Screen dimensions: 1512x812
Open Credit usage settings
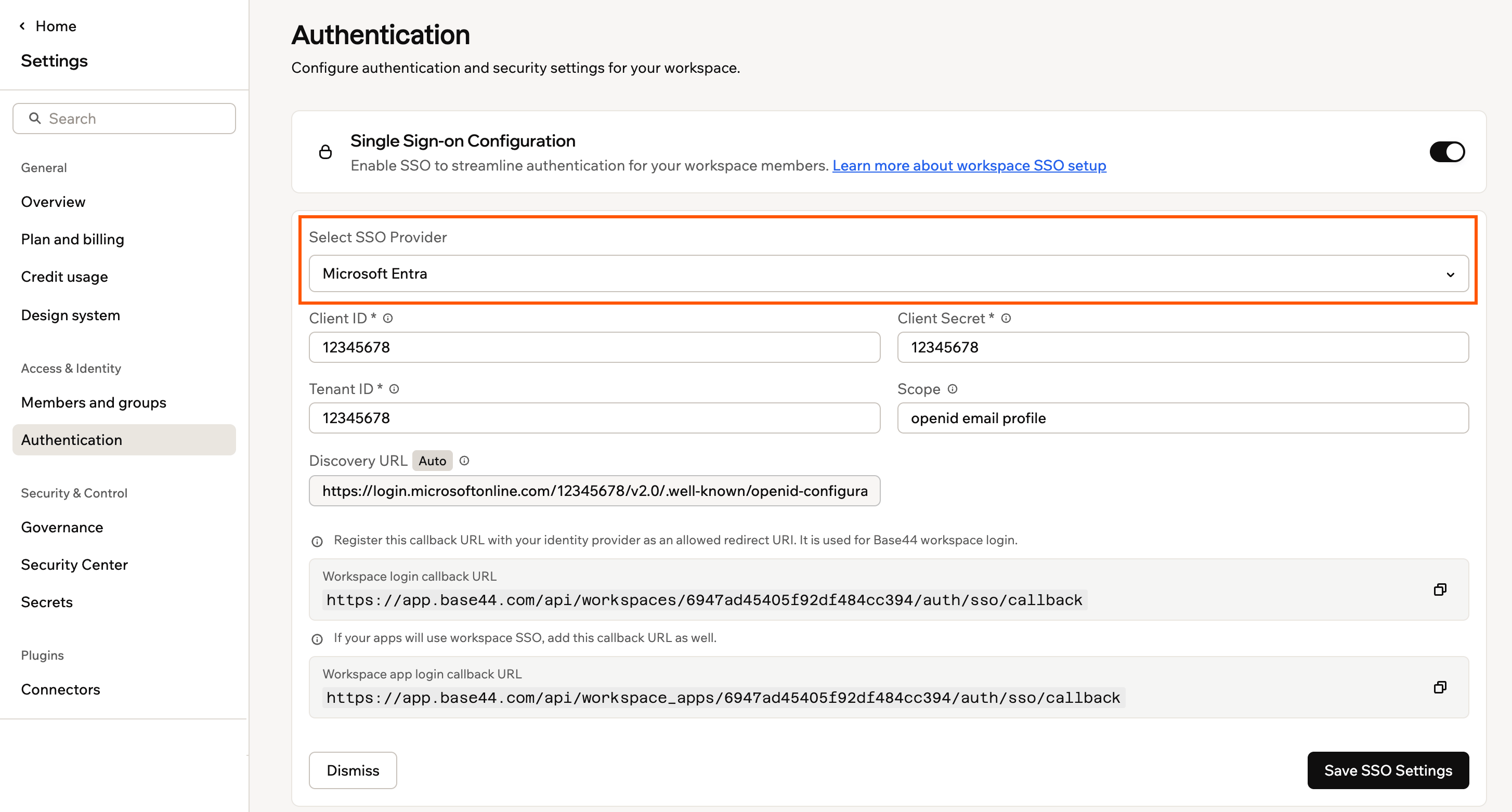[x=64, y=277]
